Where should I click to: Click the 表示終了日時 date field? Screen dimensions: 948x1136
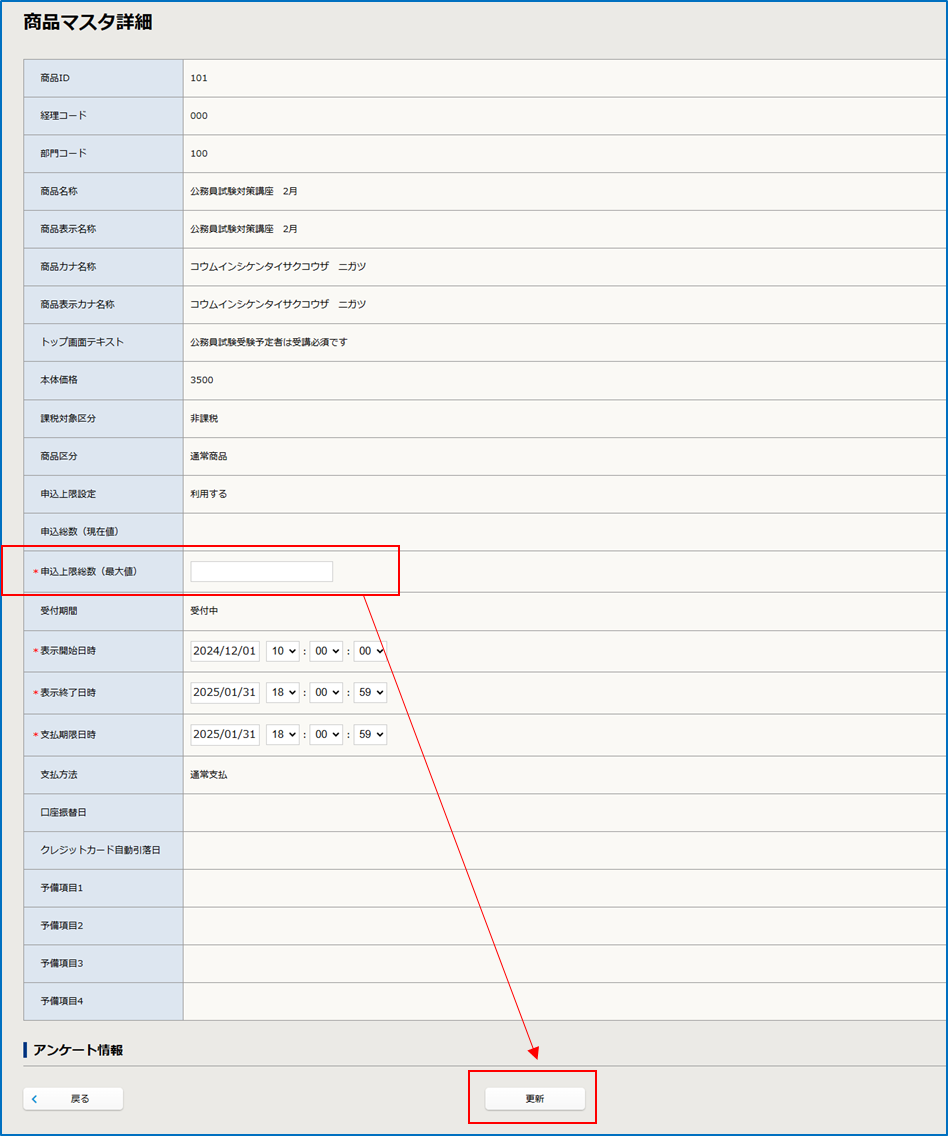click(x=225, y=693)
